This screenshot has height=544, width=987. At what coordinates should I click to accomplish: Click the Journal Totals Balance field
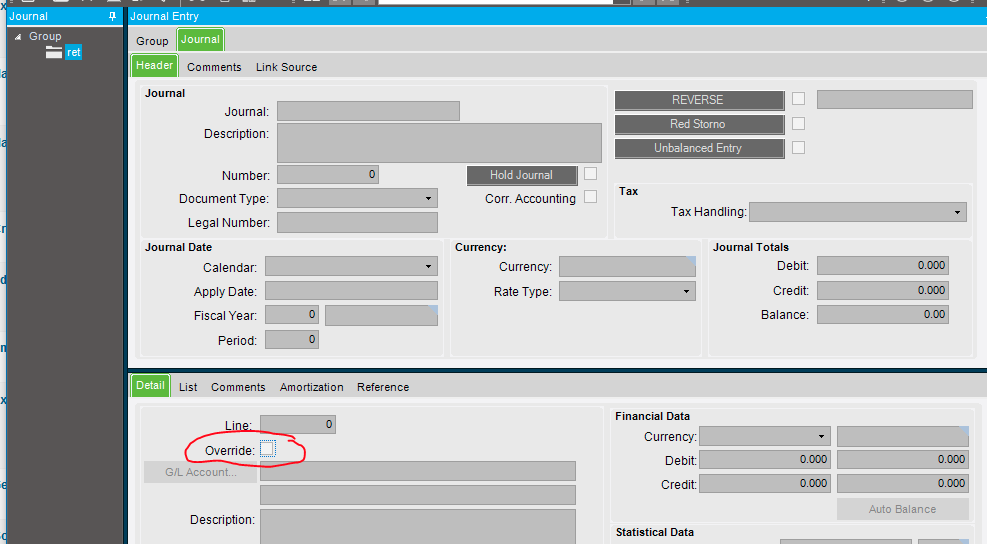(x=883, y=314)
